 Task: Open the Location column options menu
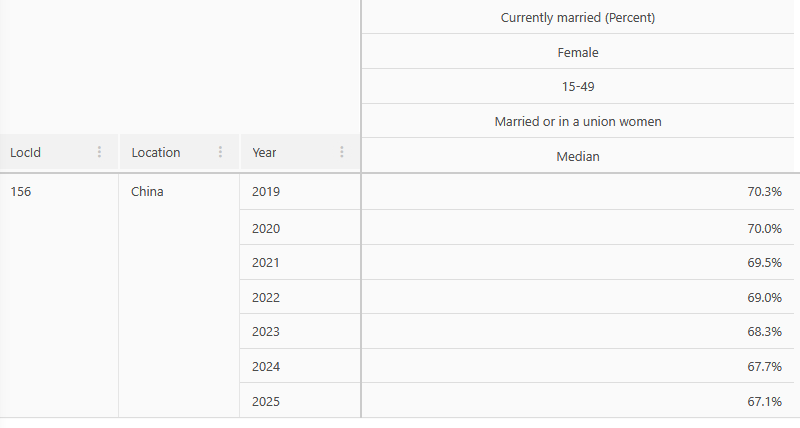tap(220, 152)
